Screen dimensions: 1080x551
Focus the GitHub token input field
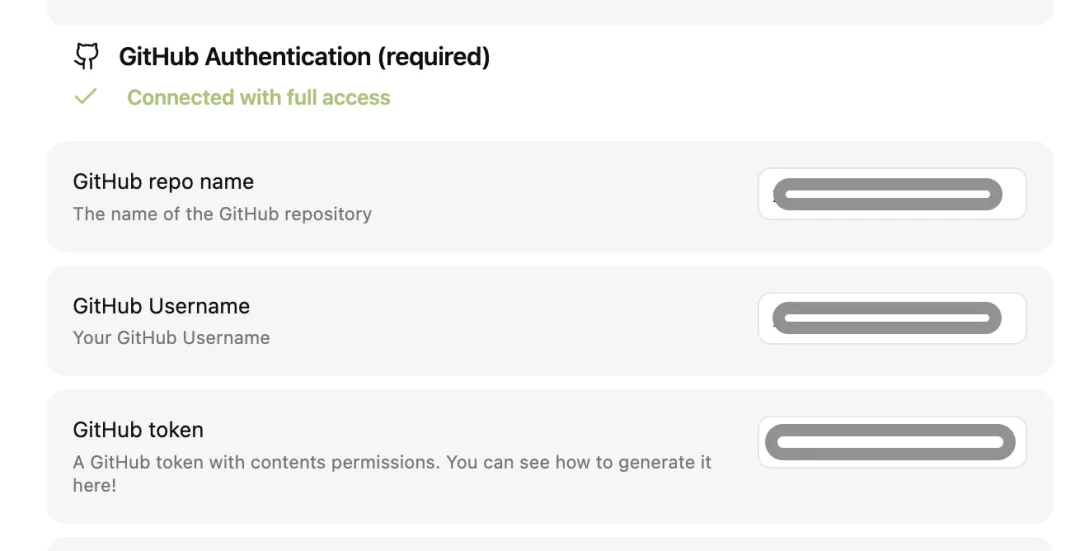click(x=892, y=442)
